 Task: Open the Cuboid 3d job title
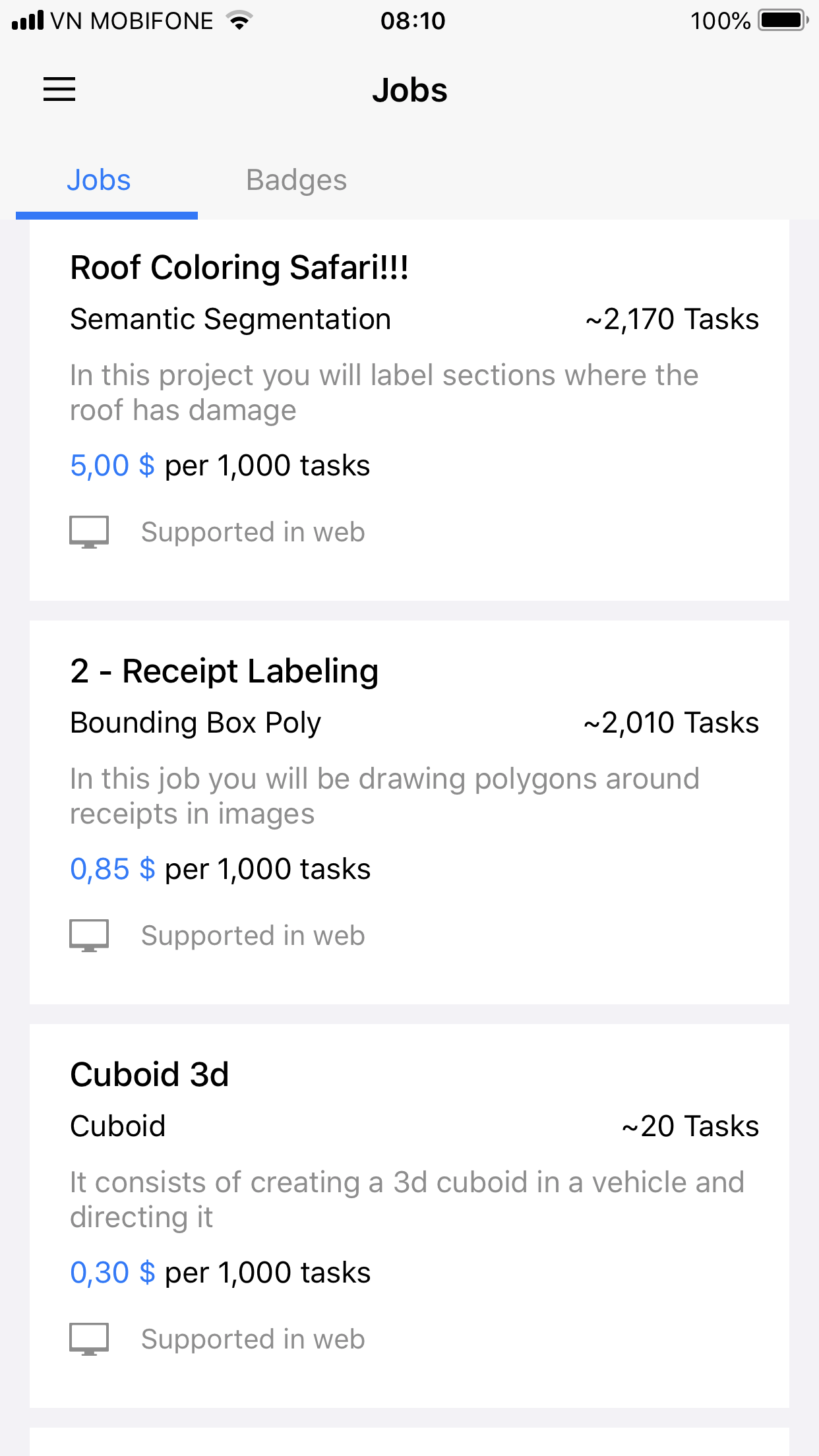(150, 1075)
